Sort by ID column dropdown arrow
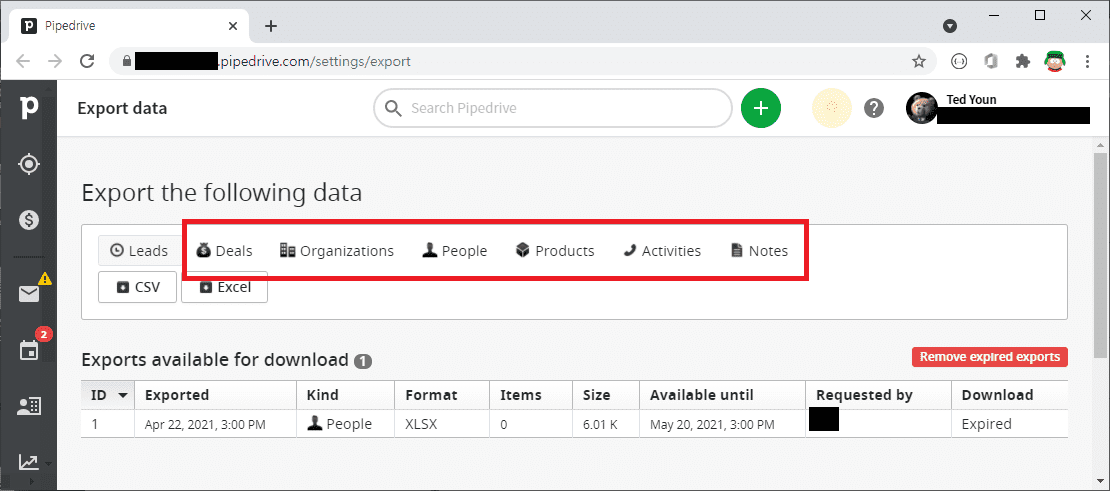The image size is (1110, 491). coord(123,395)
